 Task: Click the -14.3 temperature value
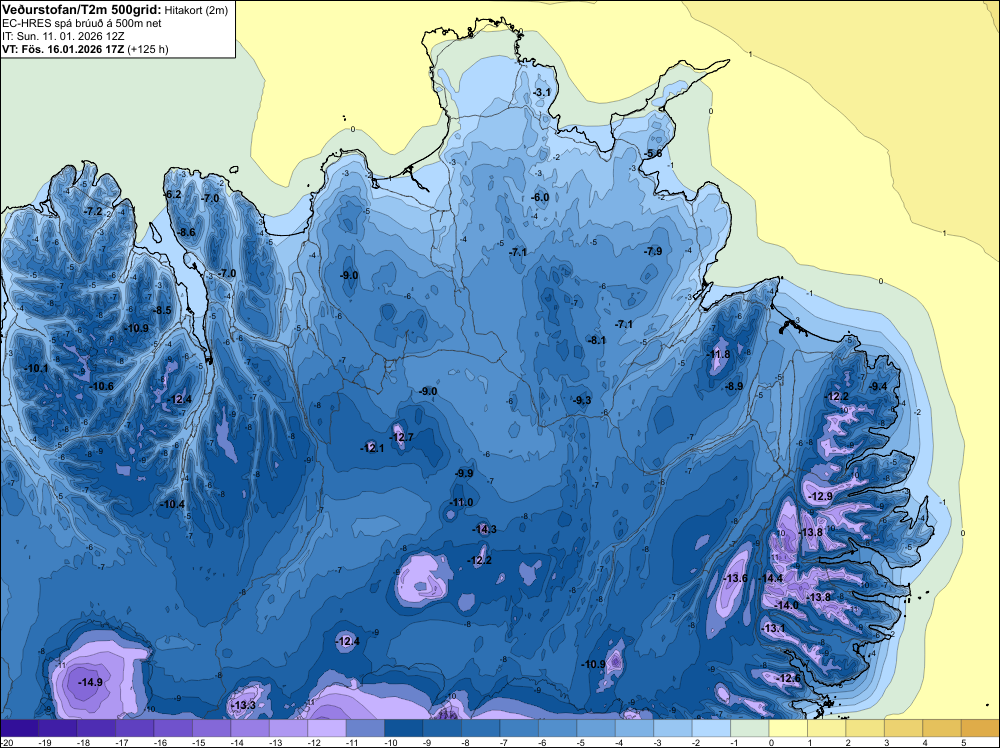pos(485,529)
